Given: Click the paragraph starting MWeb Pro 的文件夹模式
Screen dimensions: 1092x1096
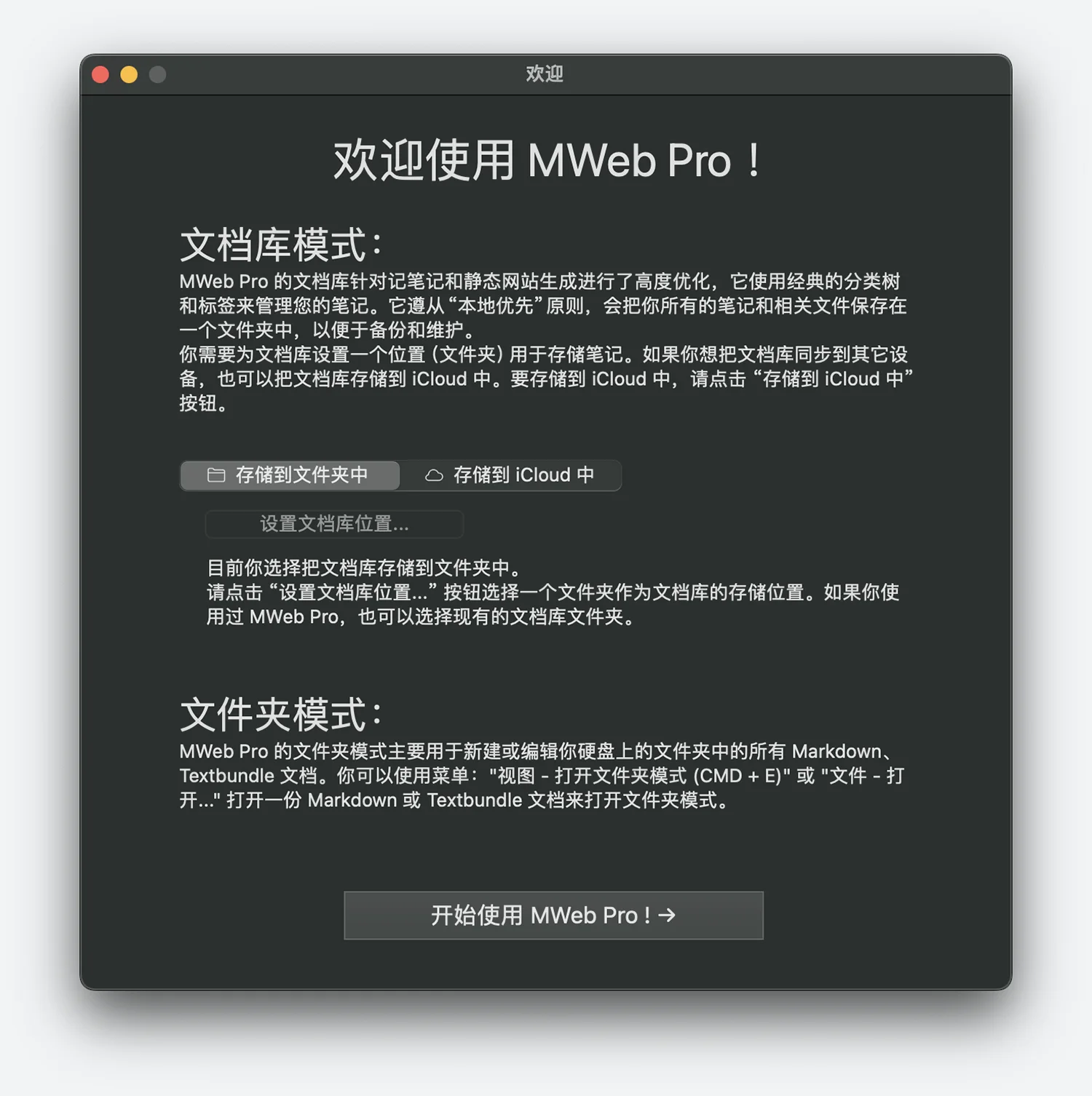Looking at the screenshot, I should tap(542, 776).
